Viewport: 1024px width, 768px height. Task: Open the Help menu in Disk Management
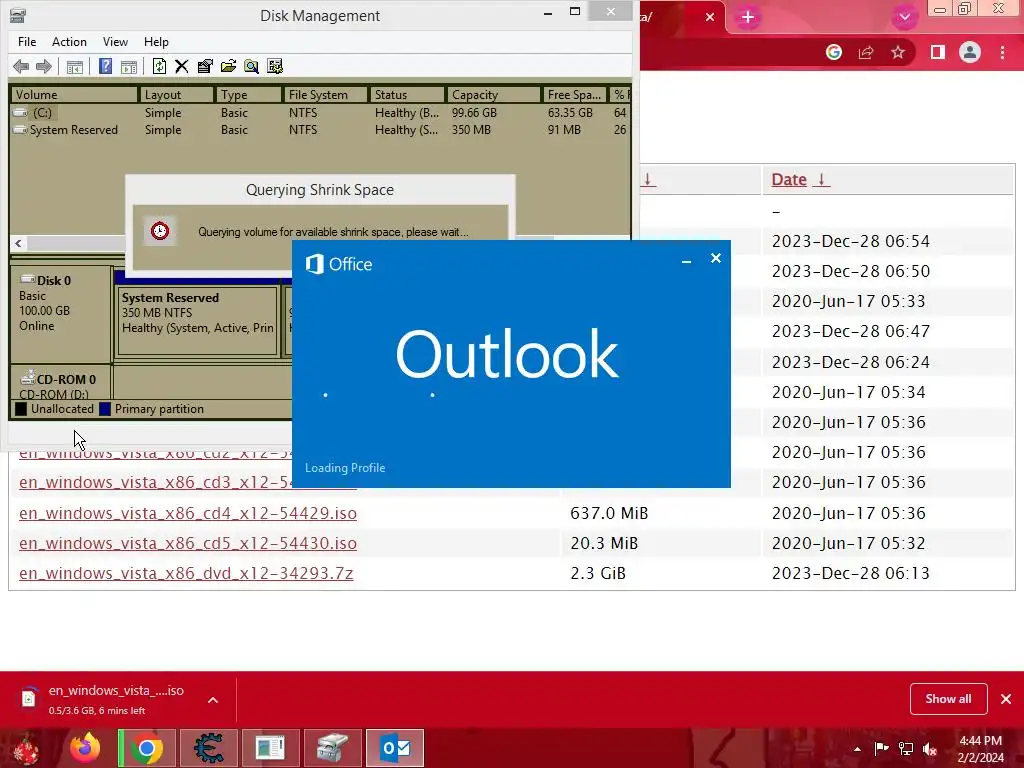tap(156, 42)
